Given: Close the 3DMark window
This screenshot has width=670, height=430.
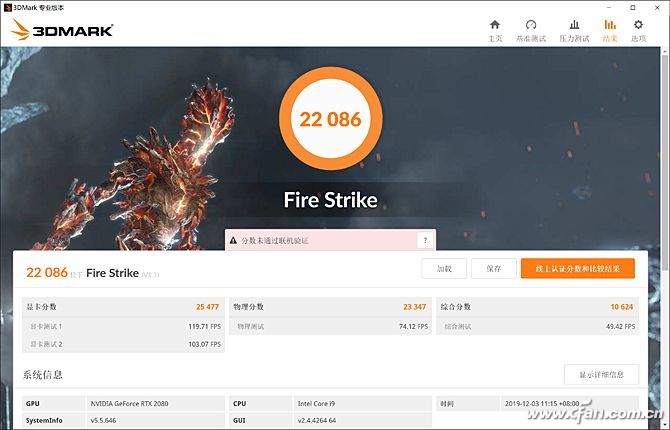Looking at the screenshot, I should pyautogui.click(x=656, y=7).
